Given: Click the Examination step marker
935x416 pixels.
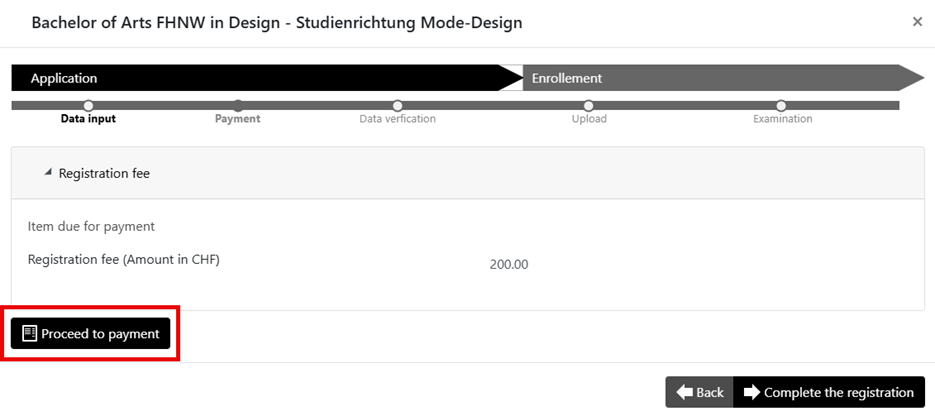Looking at the screenshot, I should coord(782,105).
